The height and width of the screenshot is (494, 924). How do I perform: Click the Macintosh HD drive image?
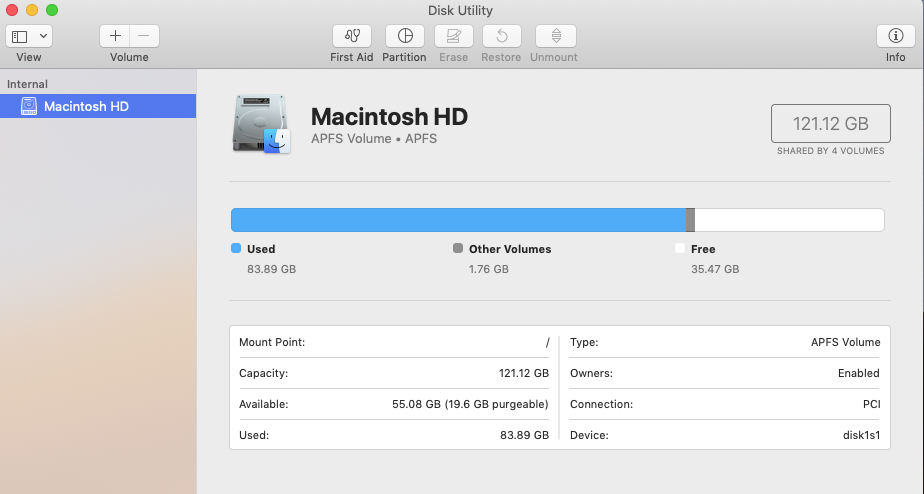pos(262,124)
